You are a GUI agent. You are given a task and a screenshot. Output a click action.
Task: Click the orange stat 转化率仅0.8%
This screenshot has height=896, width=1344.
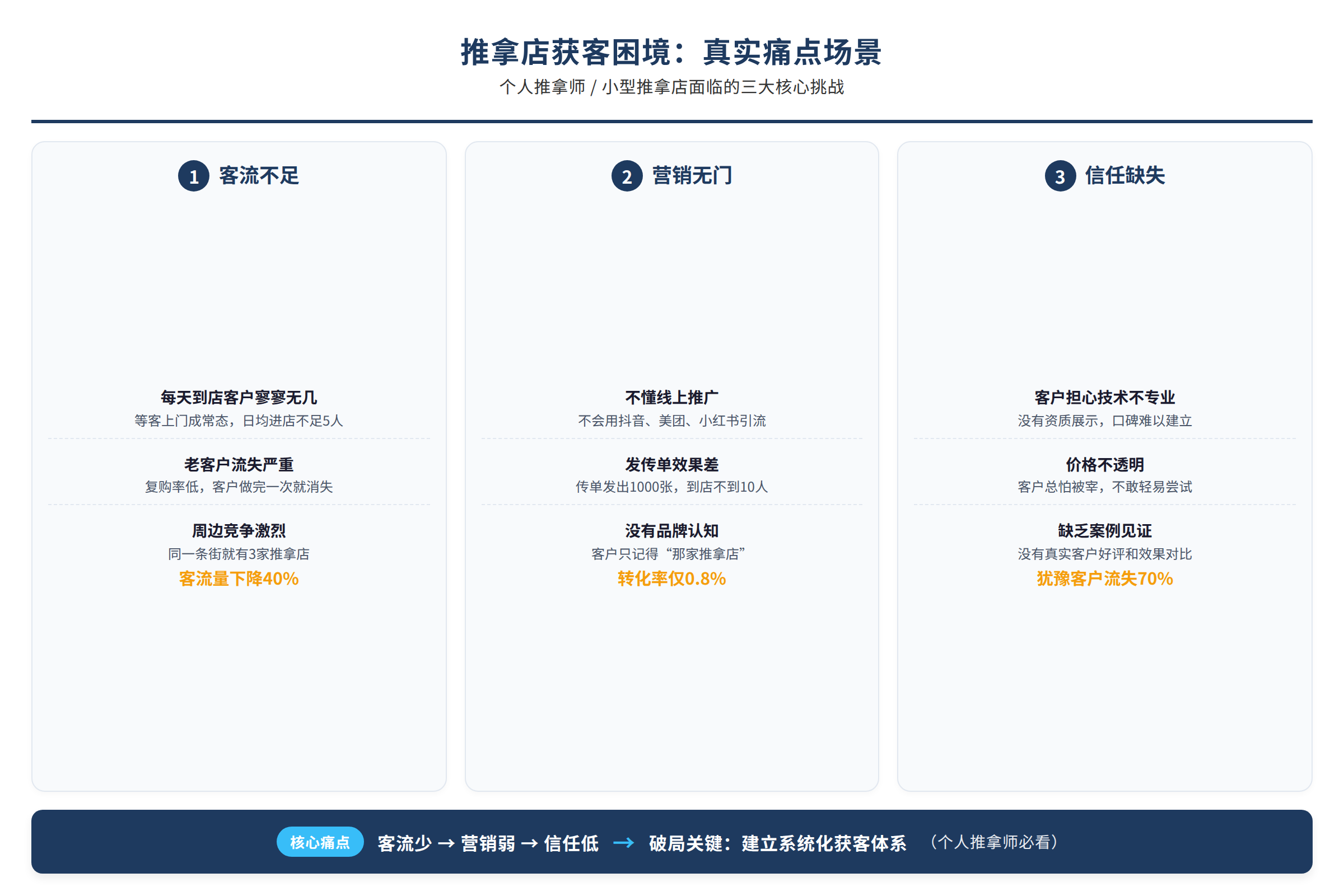(672, 579)
